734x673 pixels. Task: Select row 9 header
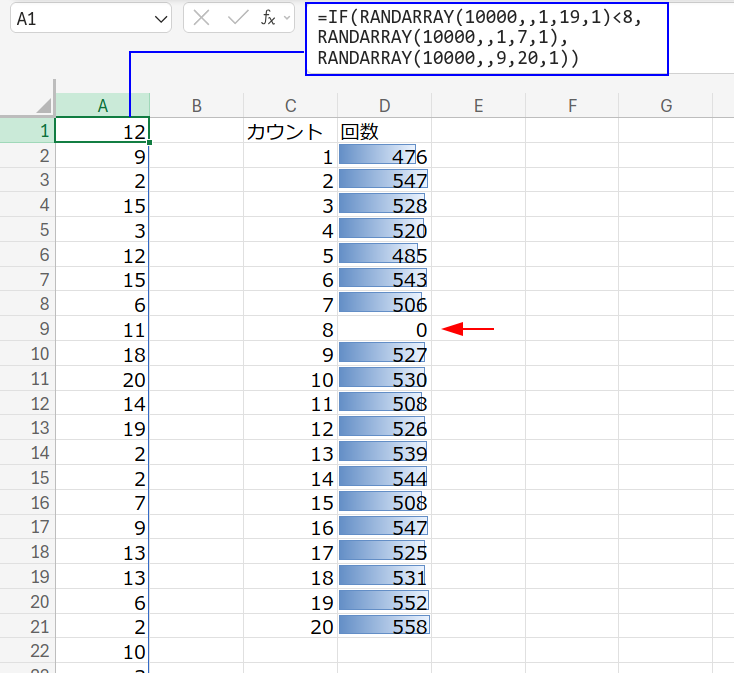tap(27, 329)
